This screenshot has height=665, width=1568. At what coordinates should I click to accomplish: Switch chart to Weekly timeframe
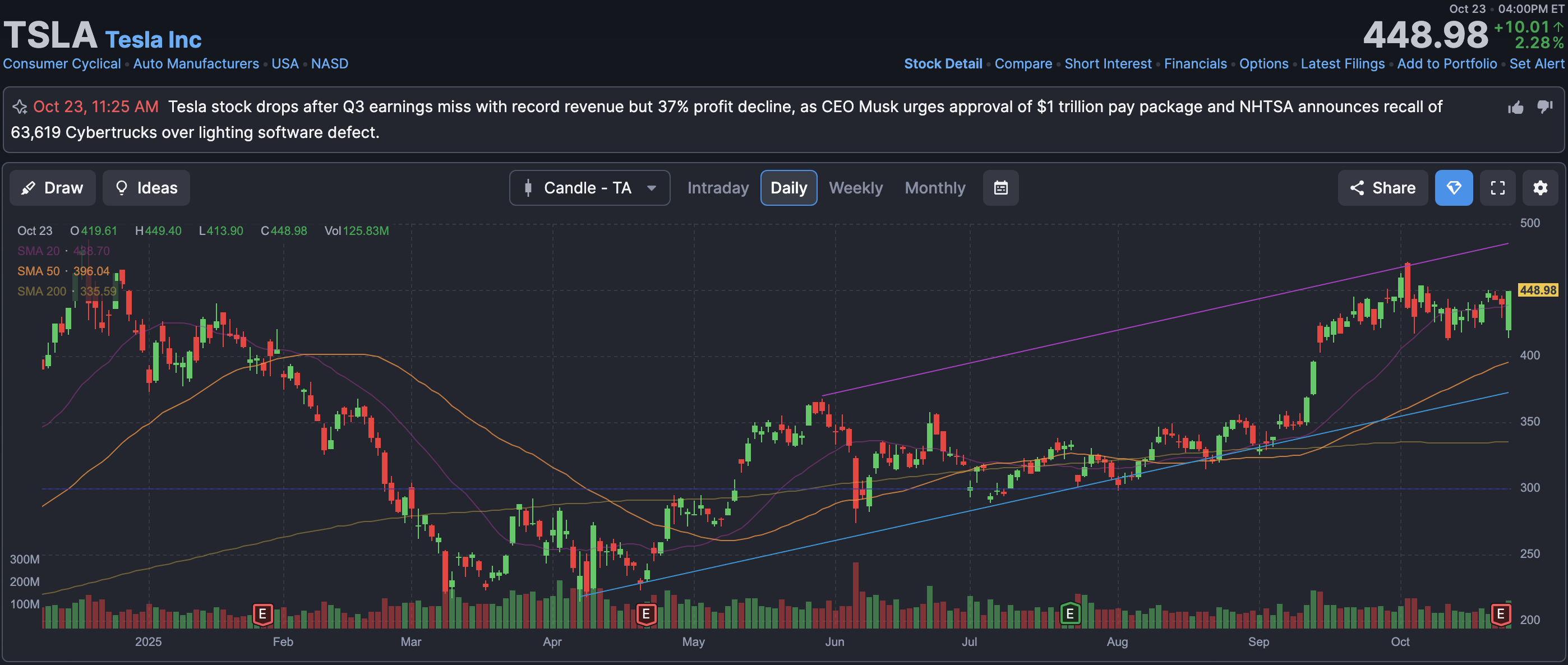pos(855,188)
